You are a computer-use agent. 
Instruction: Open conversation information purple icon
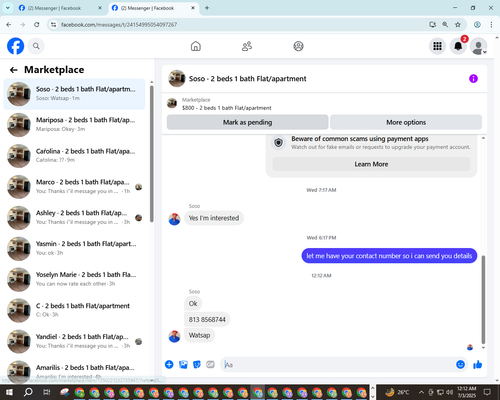[473, 79]
